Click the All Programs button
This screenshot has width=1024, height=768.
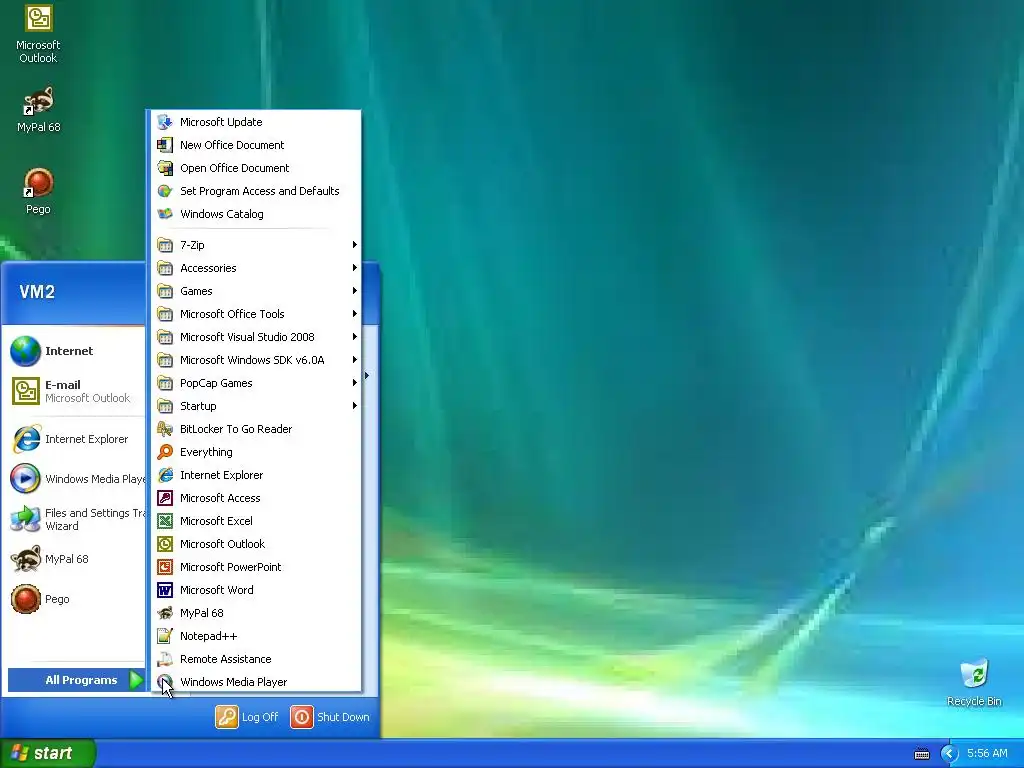click(76, 680)
